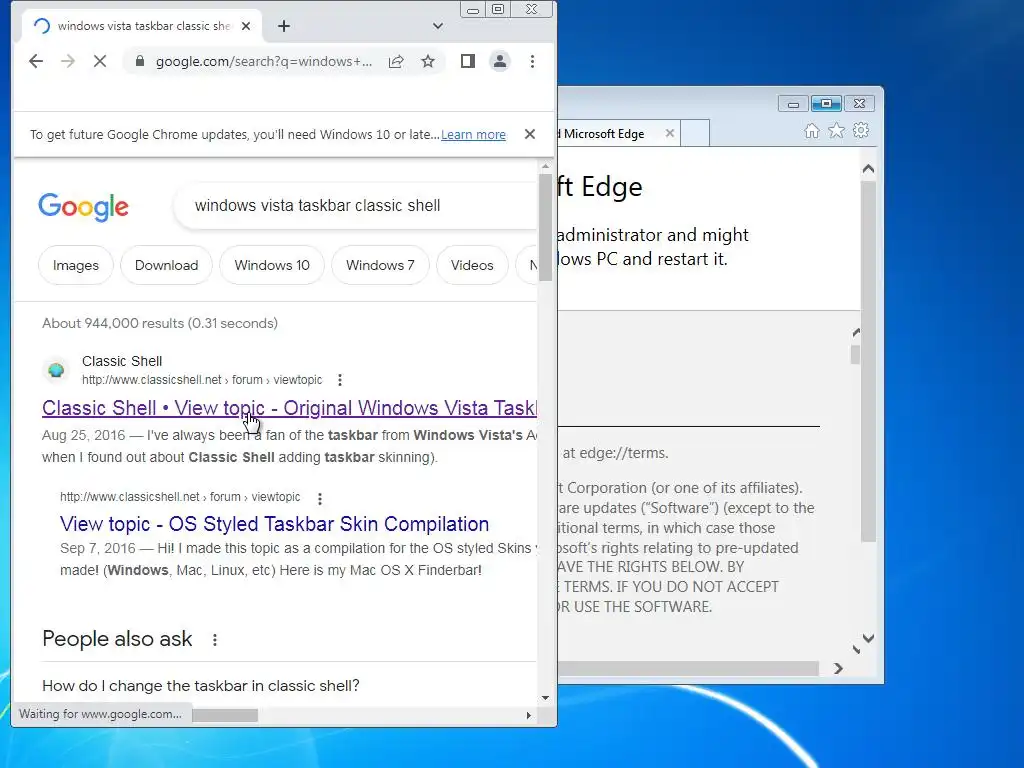Dismiss the Chrome update notification bar
The height and width of the screenshot is (768, 1024).
(530, 134)
